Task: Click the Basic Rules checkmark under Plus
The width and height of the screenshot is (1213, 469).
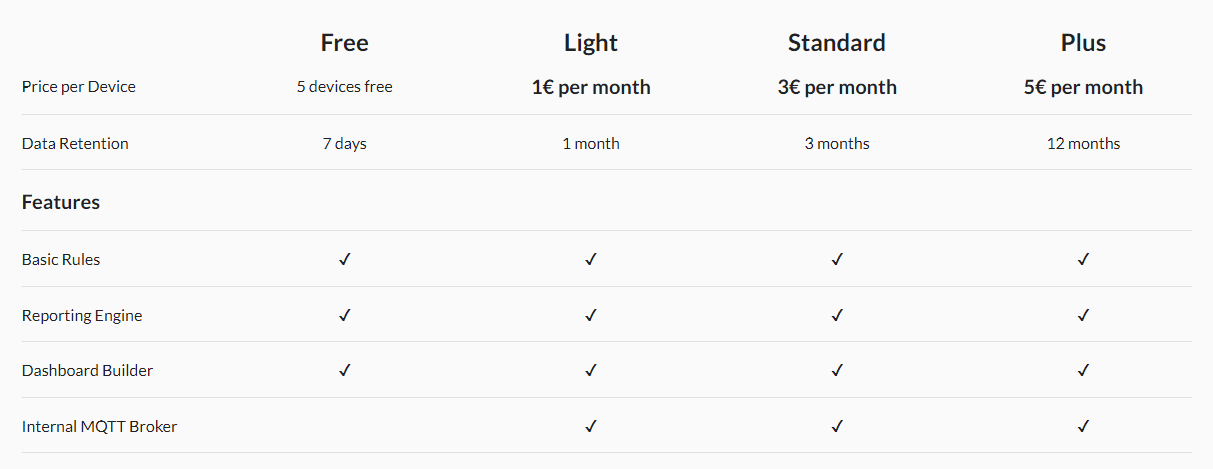Action: click(x=1083, y=259)
